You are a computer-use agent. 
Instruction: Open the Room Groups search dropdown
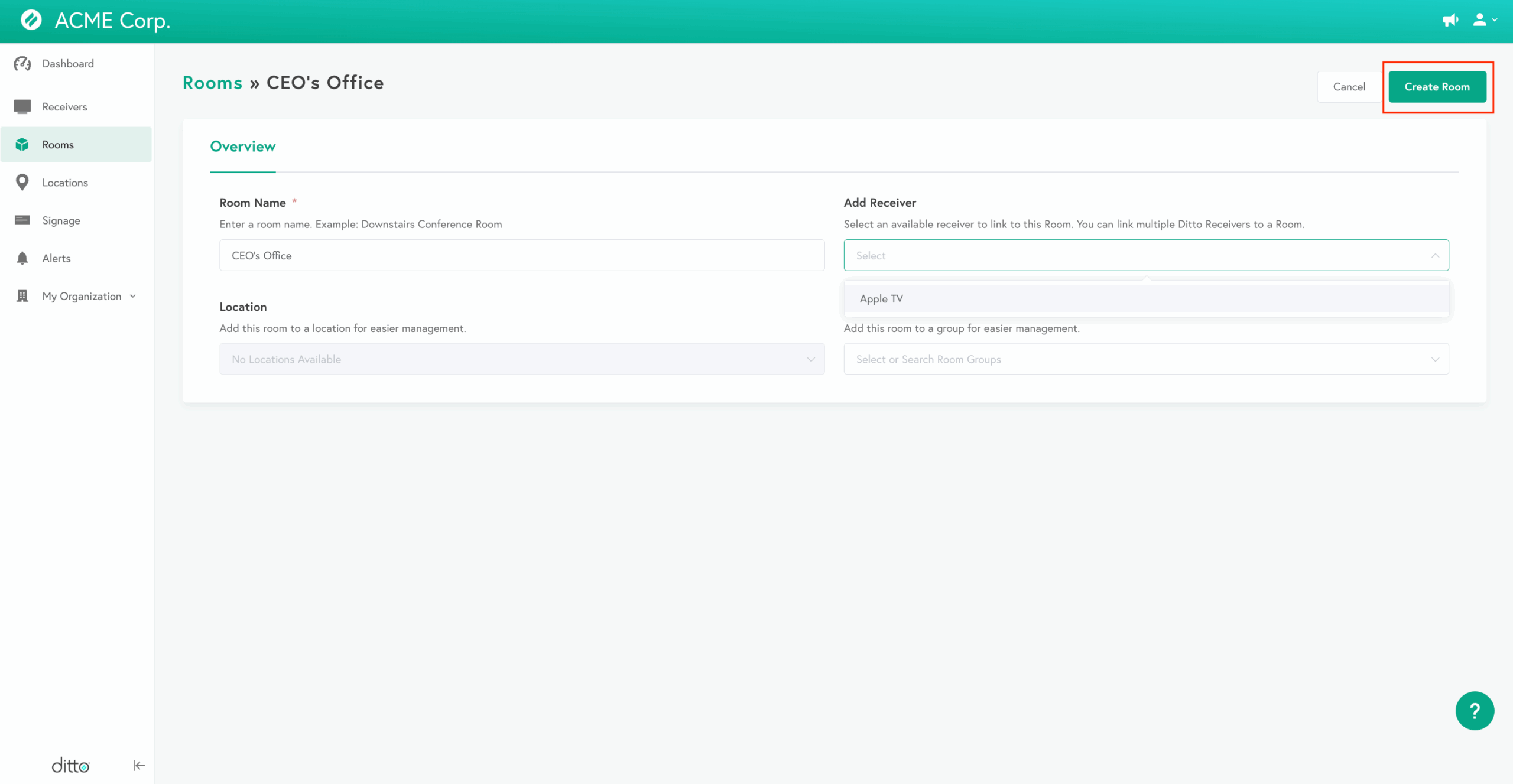click(x=1145, y=359)
